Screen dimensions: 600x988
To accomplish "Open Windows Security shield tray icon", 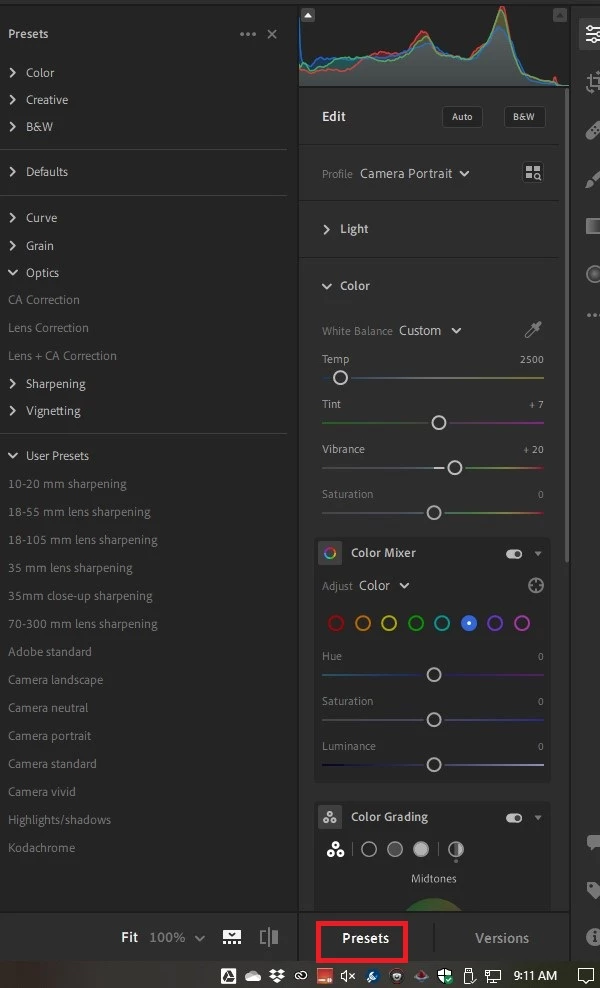I will coord(445,975).
